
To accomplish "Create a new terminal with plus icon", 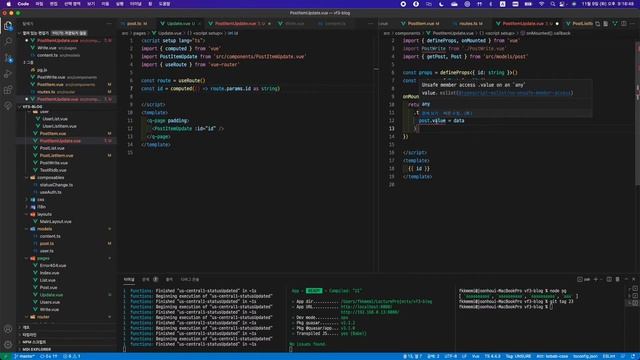I will tap(596, 279).
